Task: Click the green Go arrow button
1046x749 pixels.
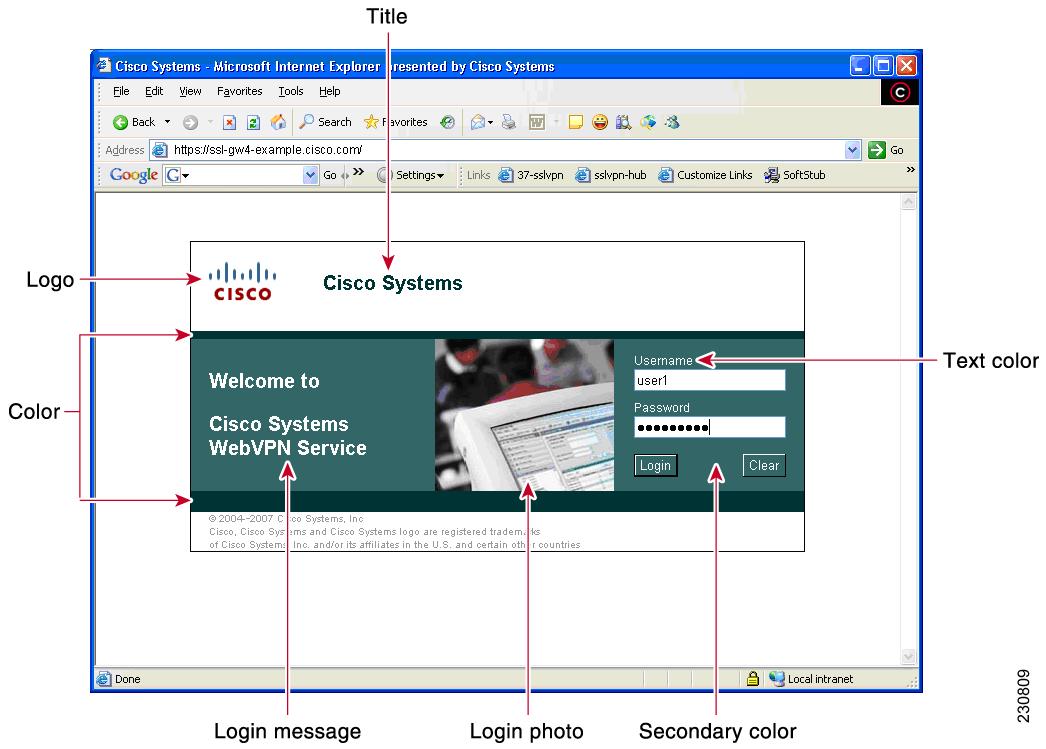Action: 877,150
